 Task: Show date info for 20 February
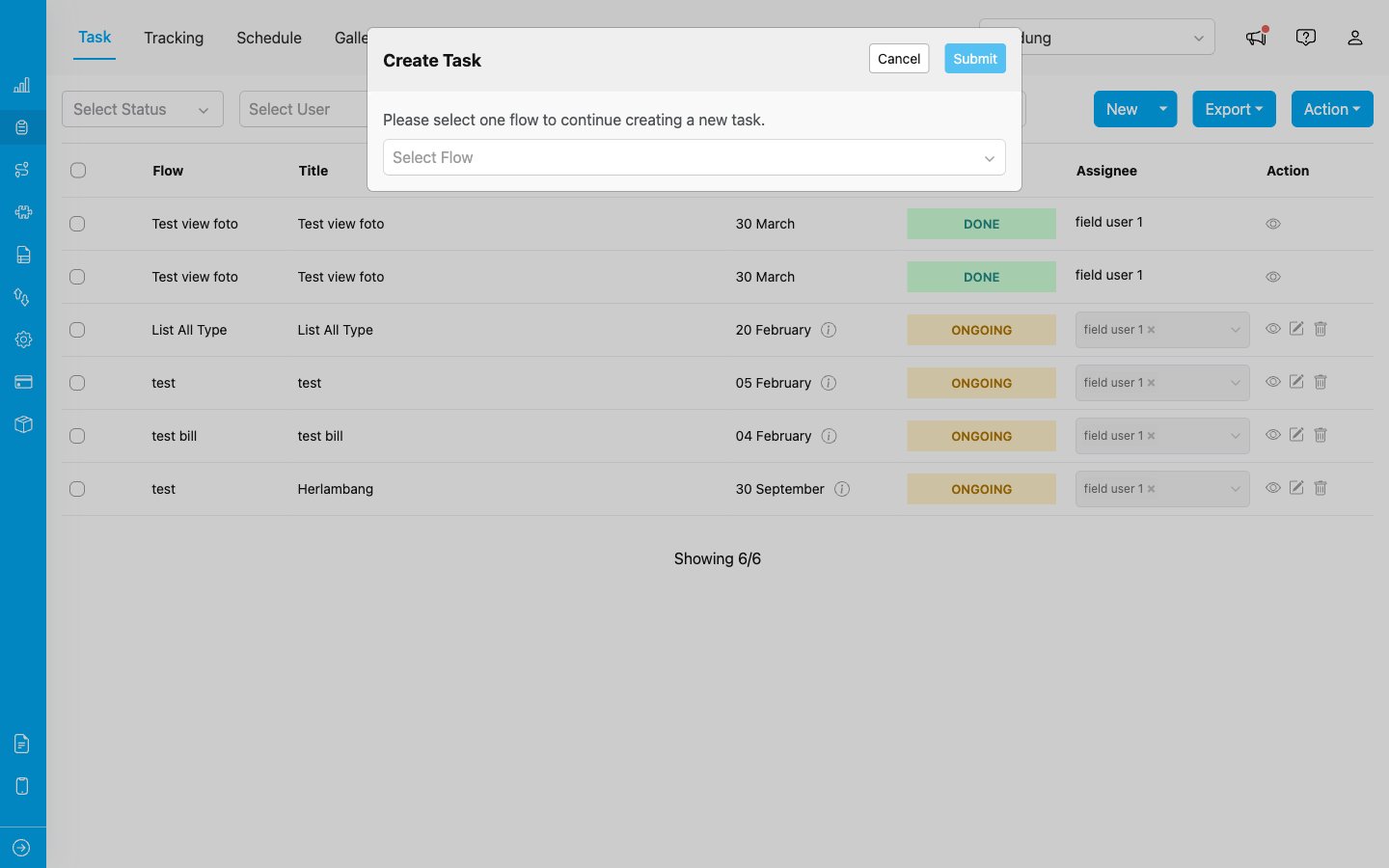(x=829, y=330)
